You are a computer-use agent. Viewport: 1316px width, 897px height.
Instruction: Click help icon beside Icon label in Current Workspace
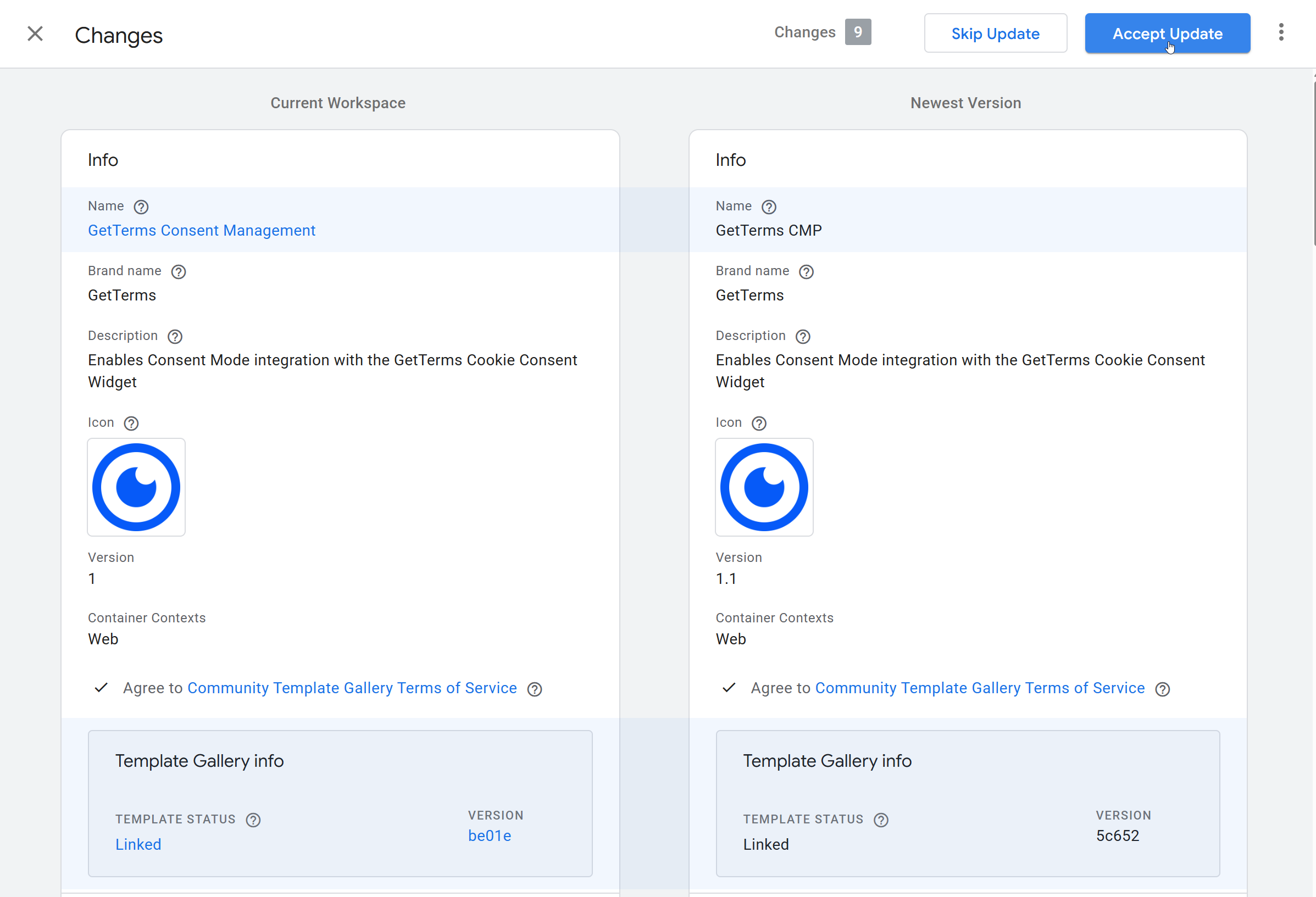point(131,424)
